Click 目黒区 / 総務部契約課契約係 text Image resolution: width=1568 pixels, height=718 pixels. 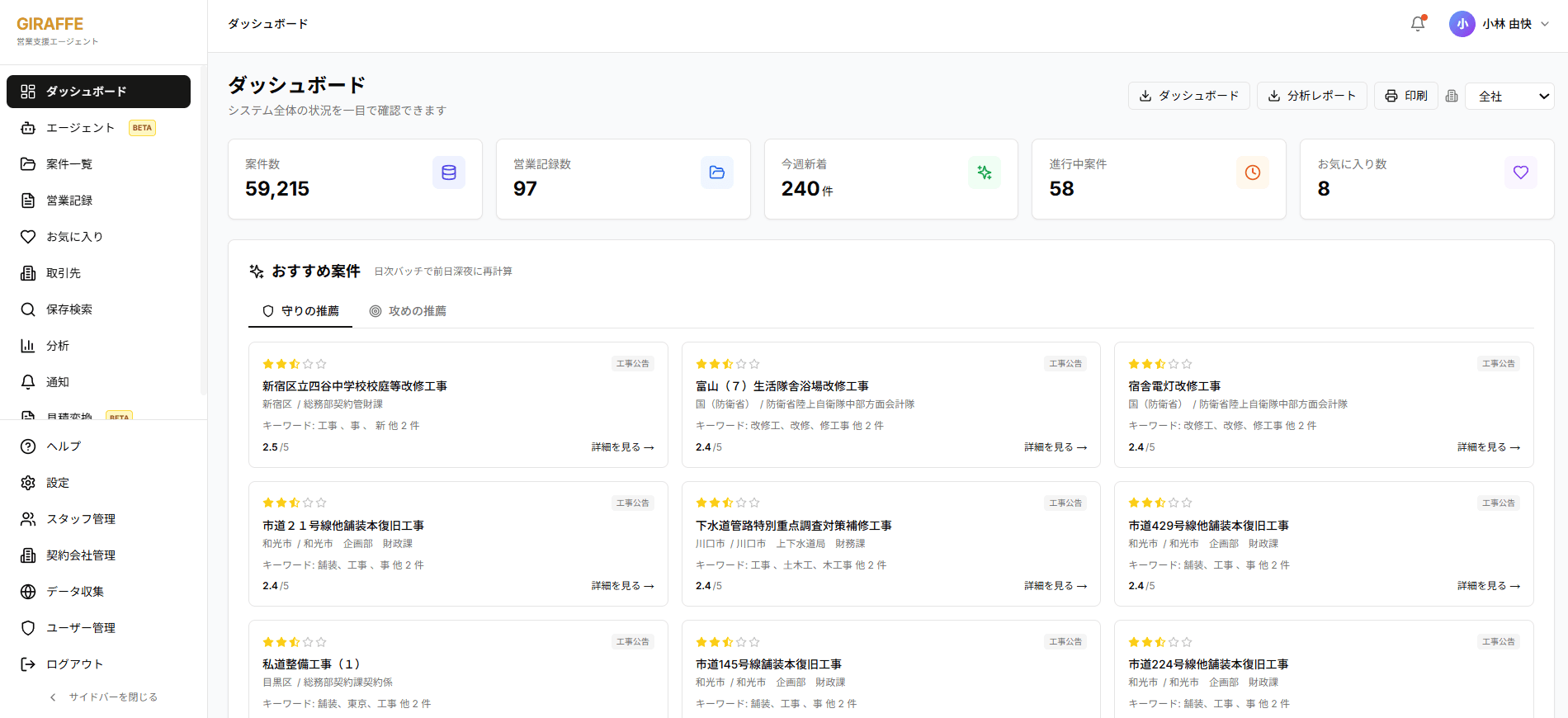coord(328,683)
